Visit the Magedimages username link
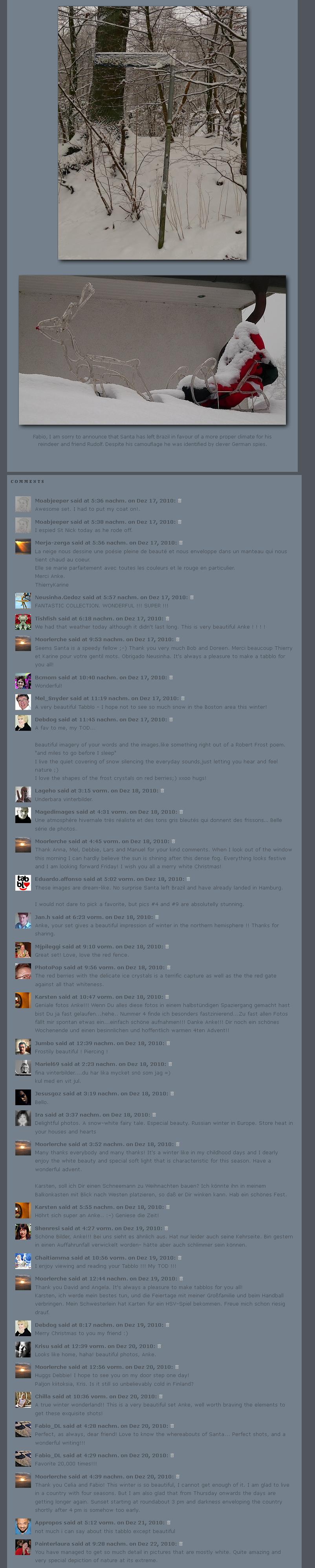This screenshot has width=315, height=1568. click(54, 811)
